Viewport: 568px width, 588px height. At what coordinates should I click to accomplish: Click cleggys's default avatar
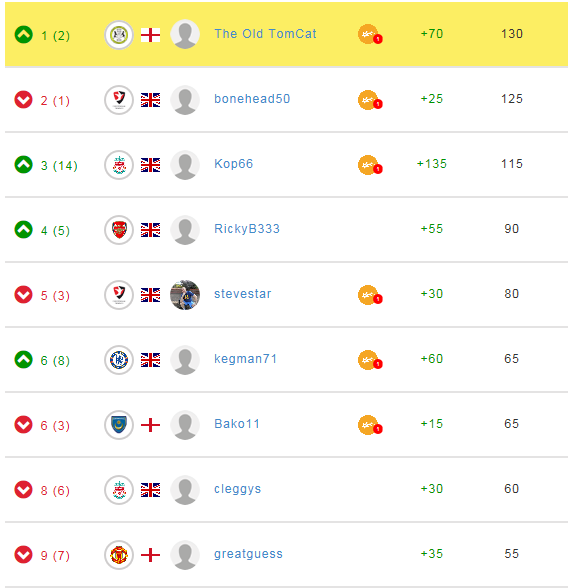(x=185, y=490)
